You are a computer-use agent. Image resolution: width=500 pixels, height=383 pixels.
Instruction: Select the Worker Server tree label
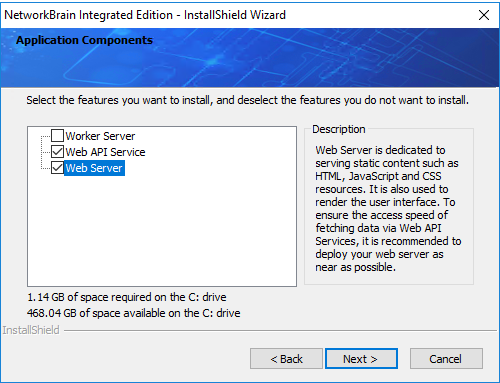pyautogui.click(x=100, y=136)
